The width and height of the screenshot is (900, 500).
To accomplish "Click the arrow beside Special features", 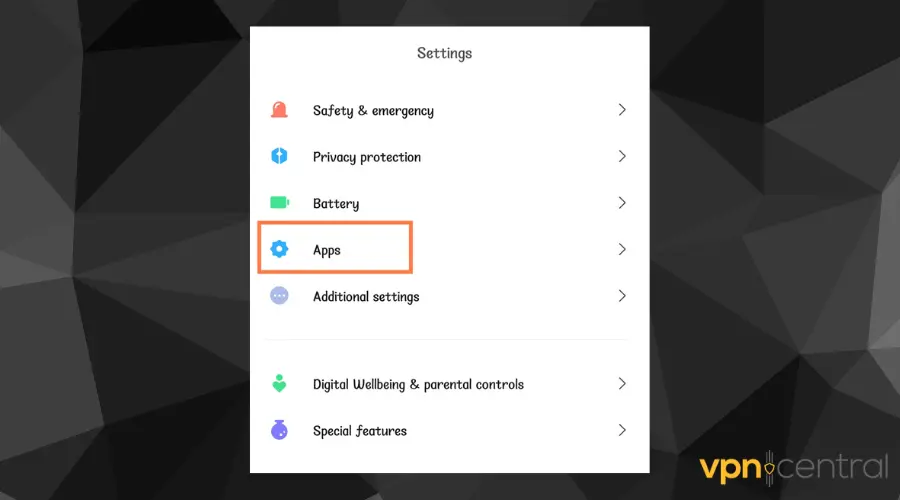I will pos(622,430).
